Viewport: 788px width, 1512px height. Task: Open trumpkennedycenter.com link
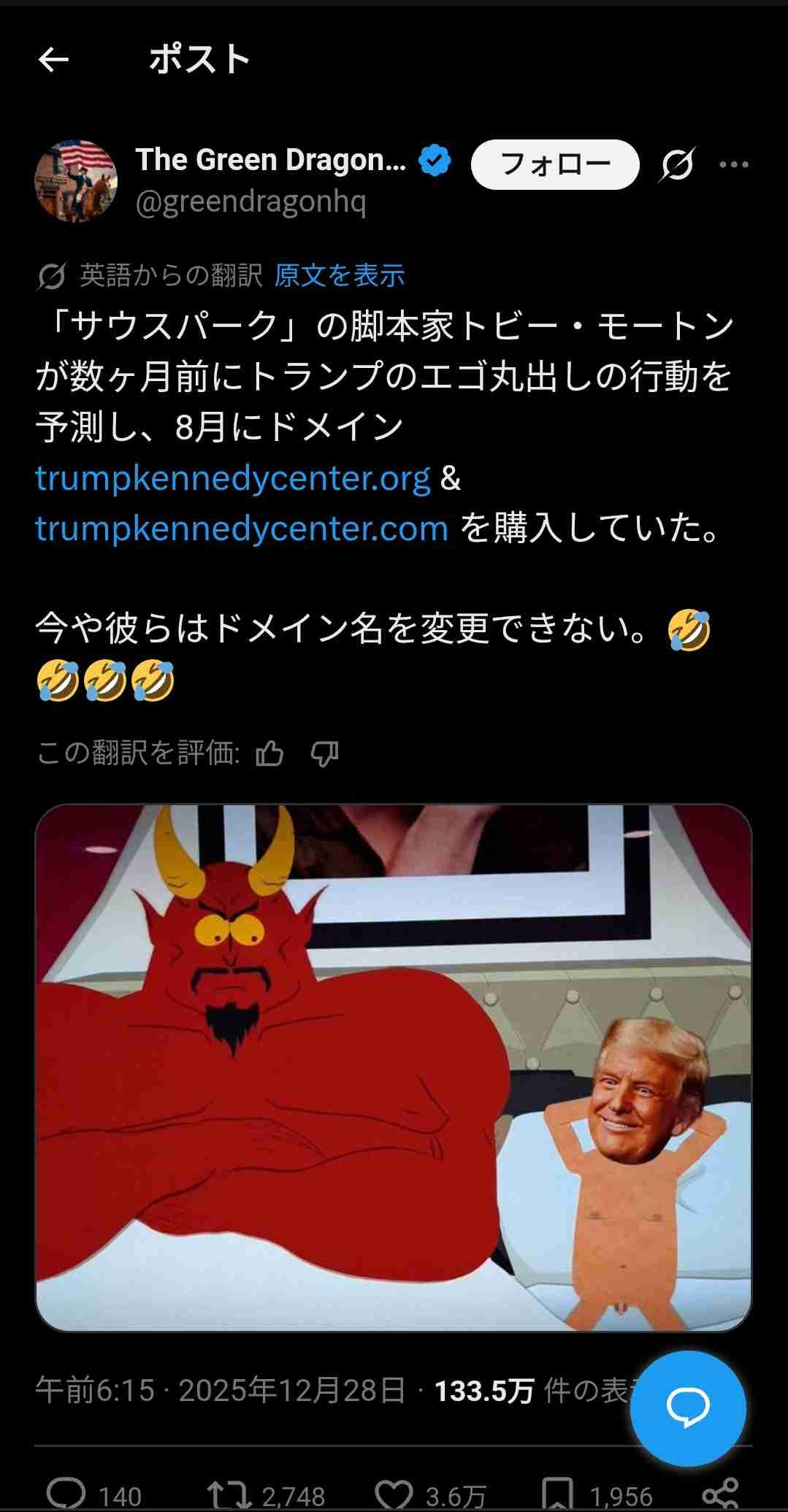click(x=242, y=528)
